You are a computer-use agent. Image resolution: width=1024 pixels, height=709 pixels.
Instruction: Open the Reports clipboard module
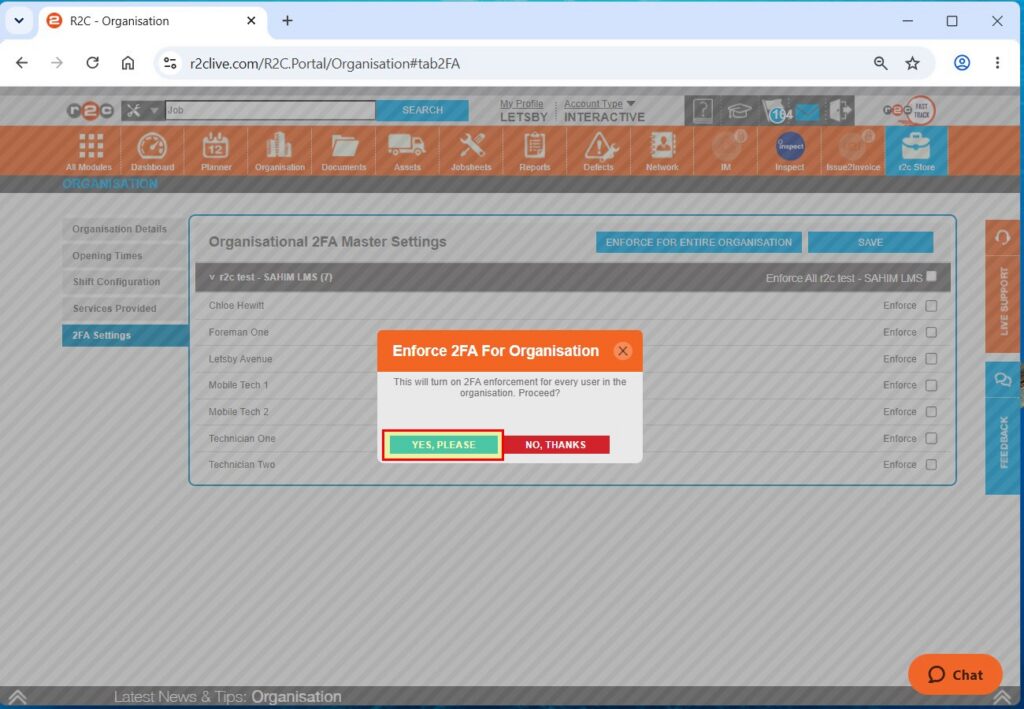click(534, 151)
